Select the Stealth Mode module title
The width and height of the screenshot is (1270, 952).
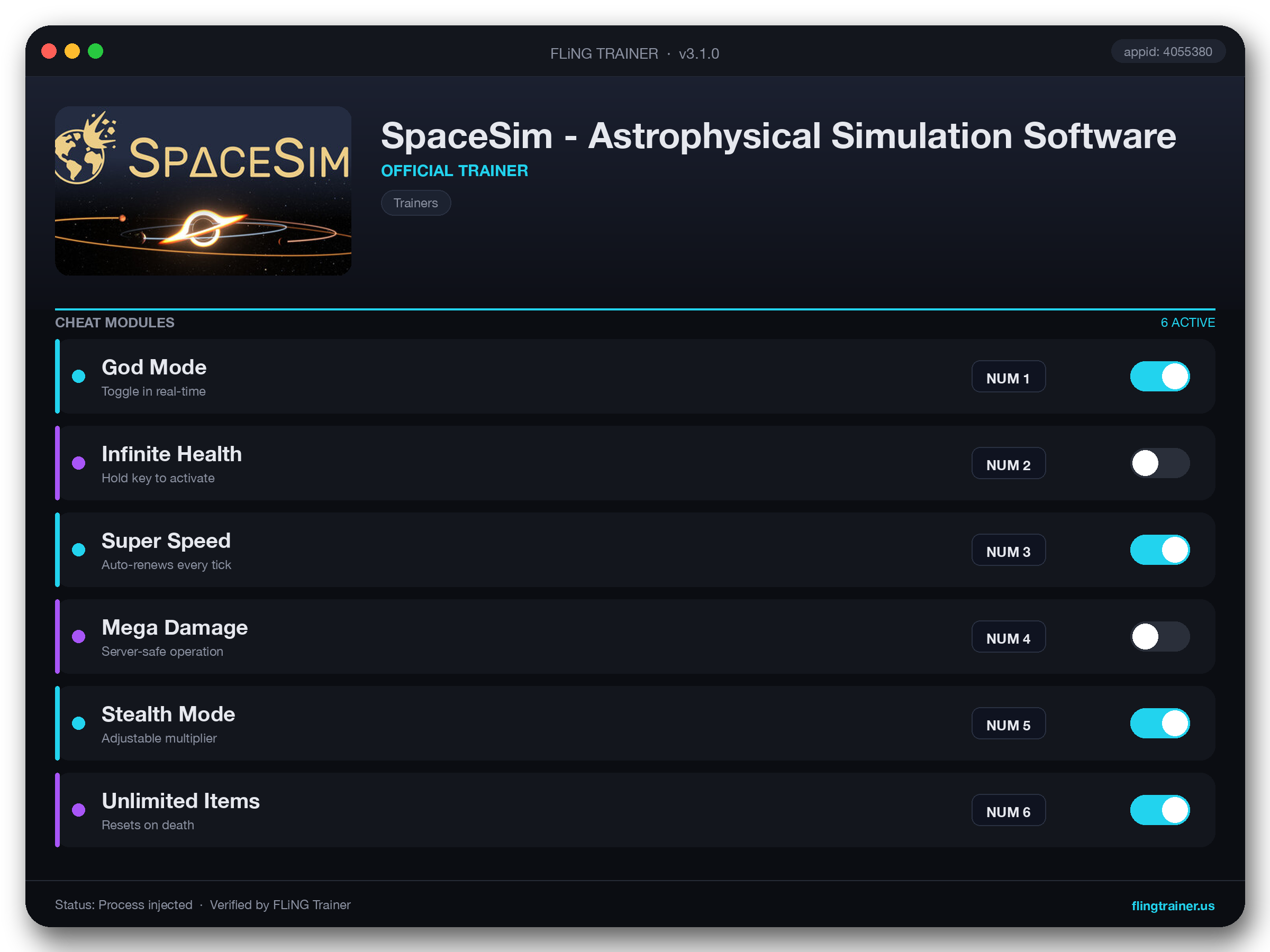(168, 715)
